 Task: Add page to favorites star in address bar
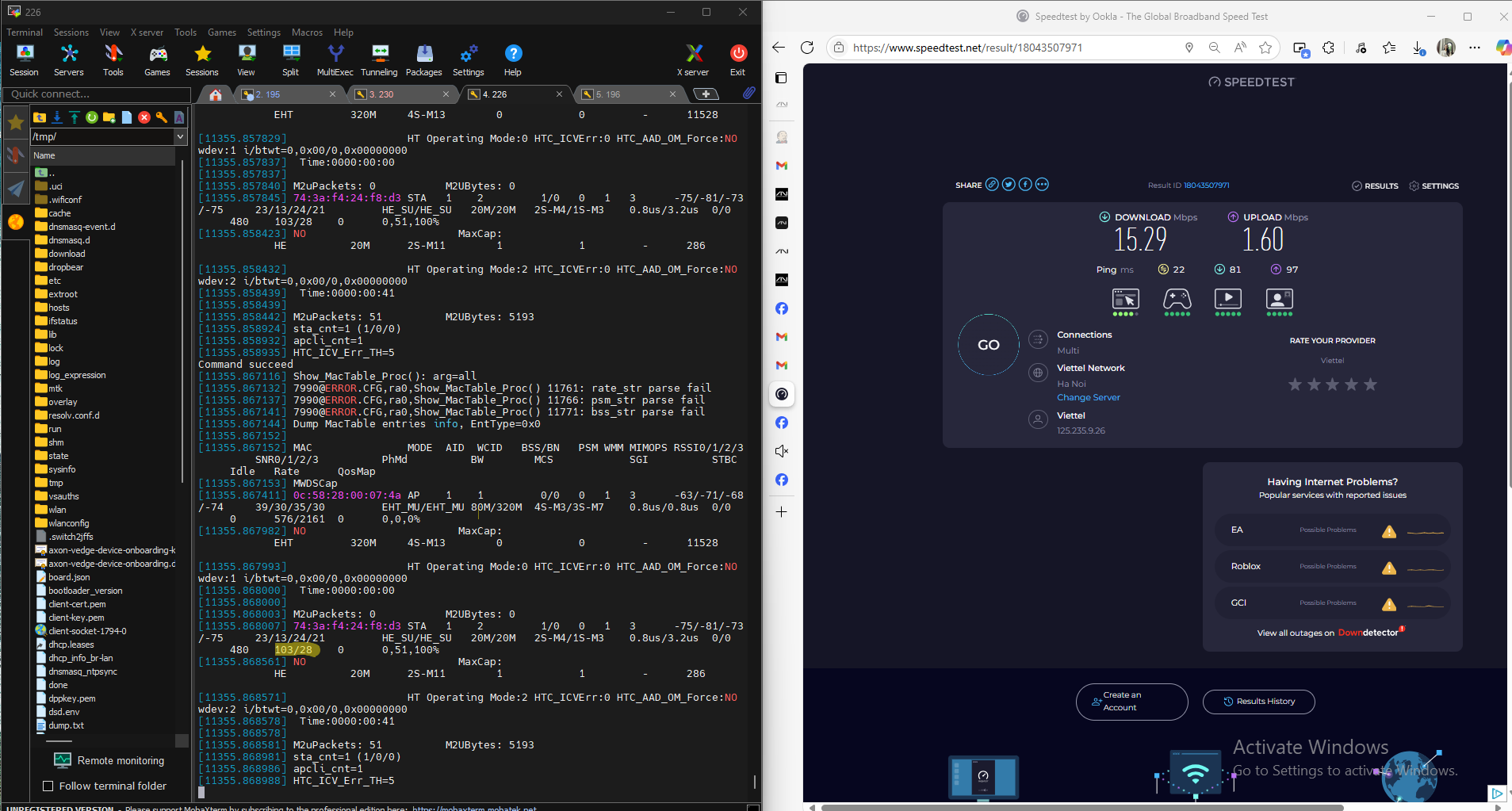point(1265,48)
